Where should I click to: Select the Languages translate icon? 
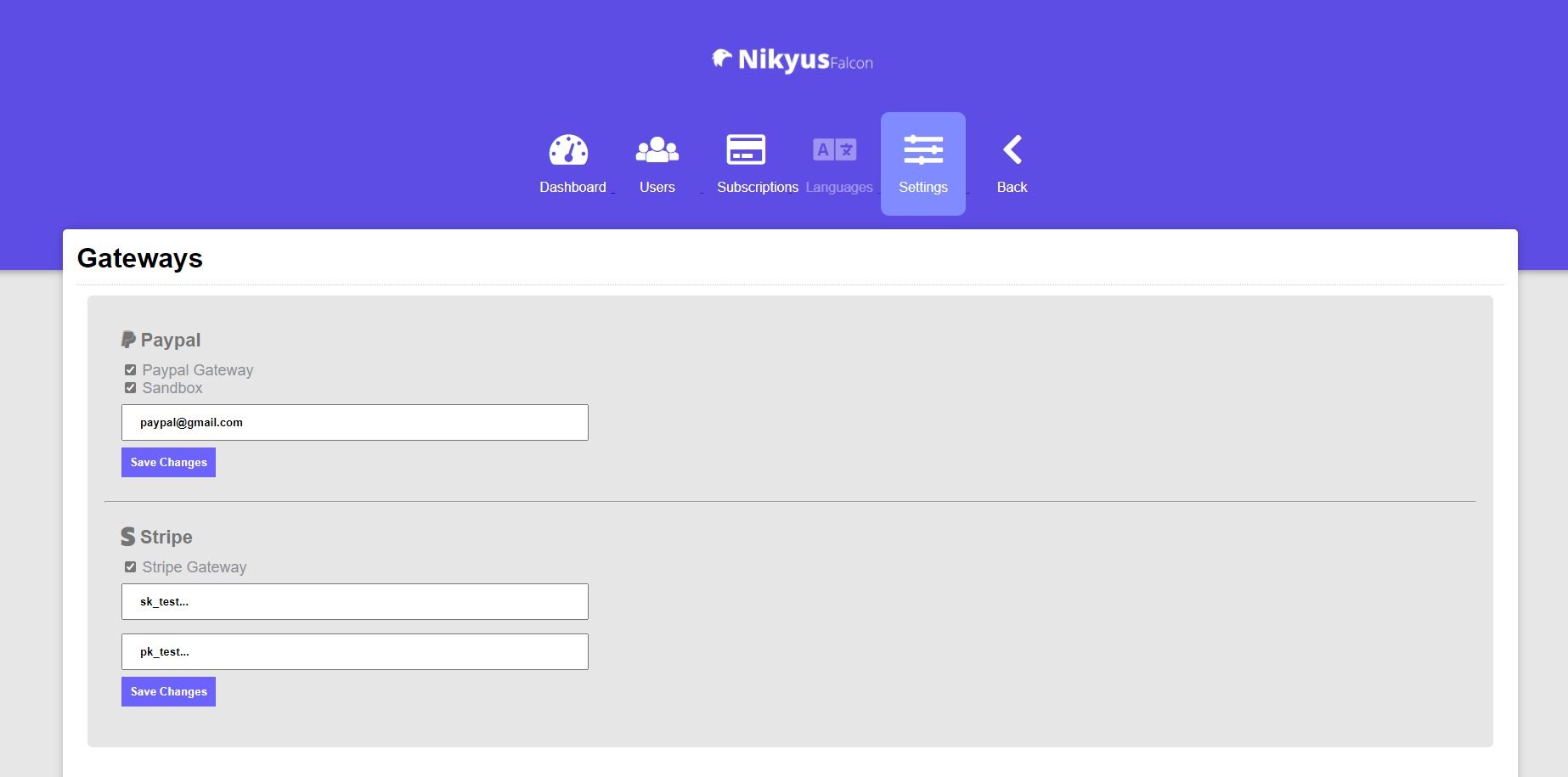(834, 150)
